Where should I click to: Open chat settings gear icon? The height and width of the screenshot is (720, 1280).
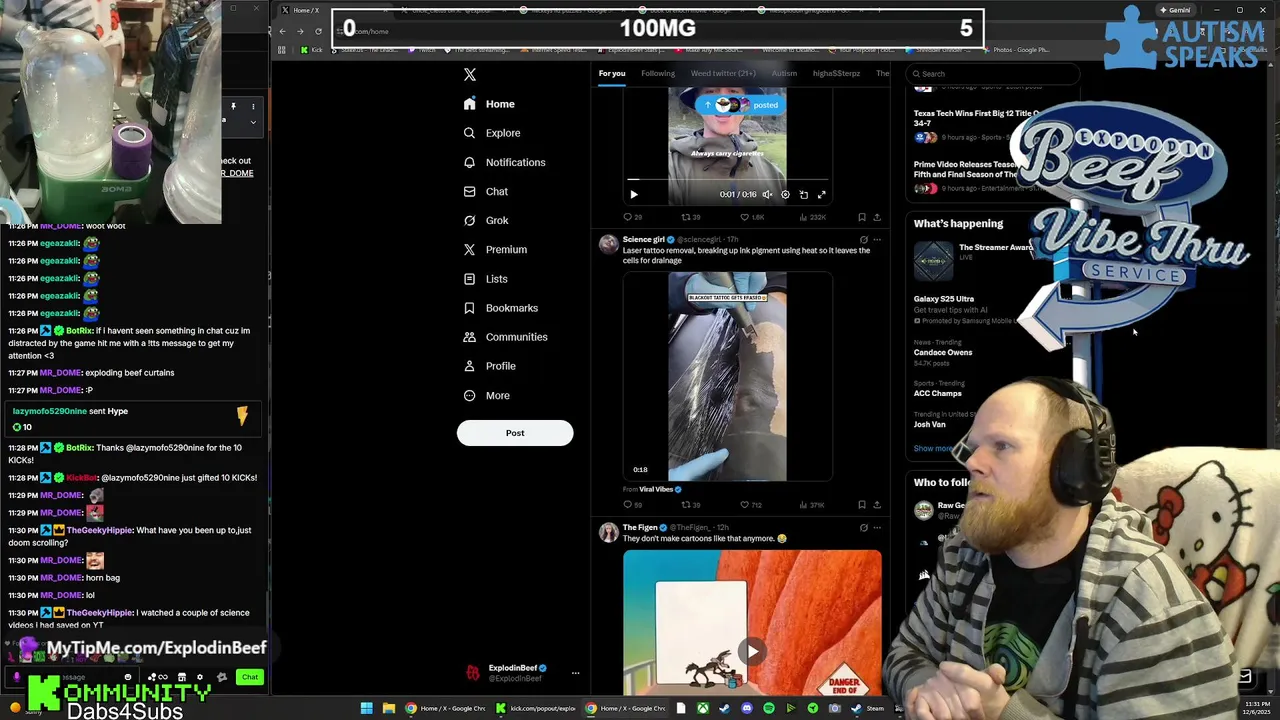200,677
